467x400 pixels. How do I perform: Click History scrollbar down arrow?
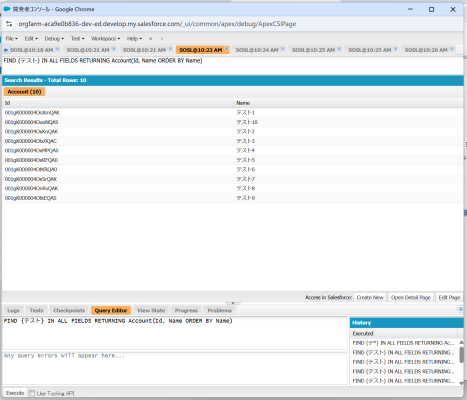point(461,383)
